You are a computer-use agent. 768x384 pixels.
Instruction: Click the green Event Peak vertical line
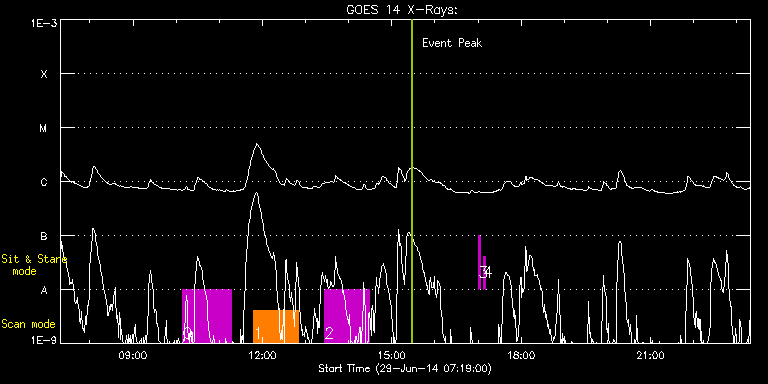click(412, 181)
